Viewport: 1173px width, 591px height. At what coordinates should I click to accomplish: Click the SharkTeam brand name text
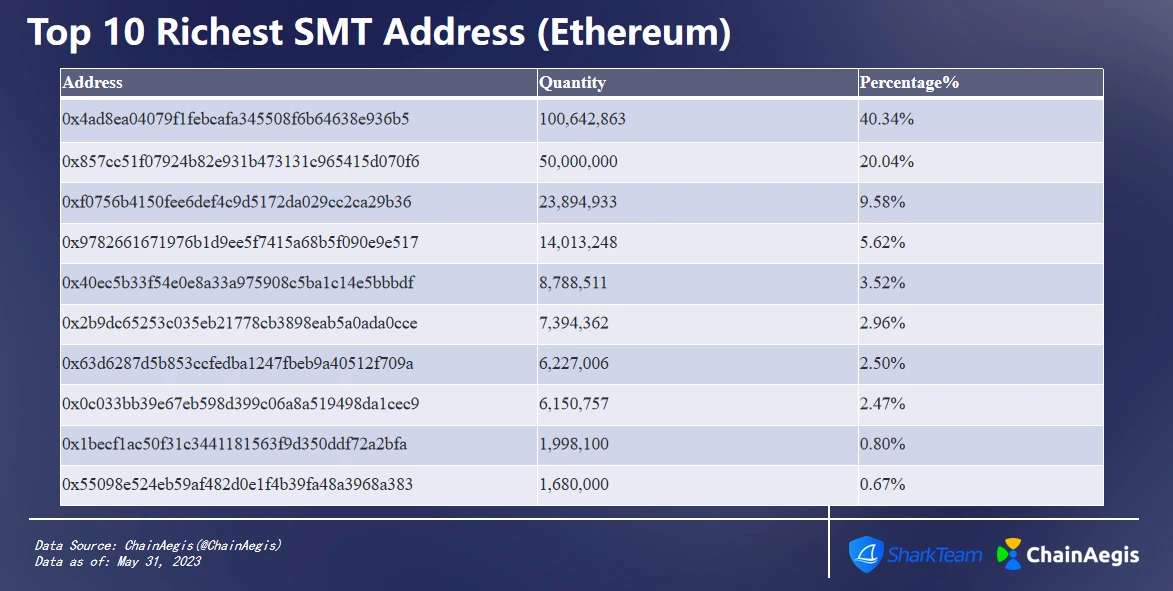(934, 555)
